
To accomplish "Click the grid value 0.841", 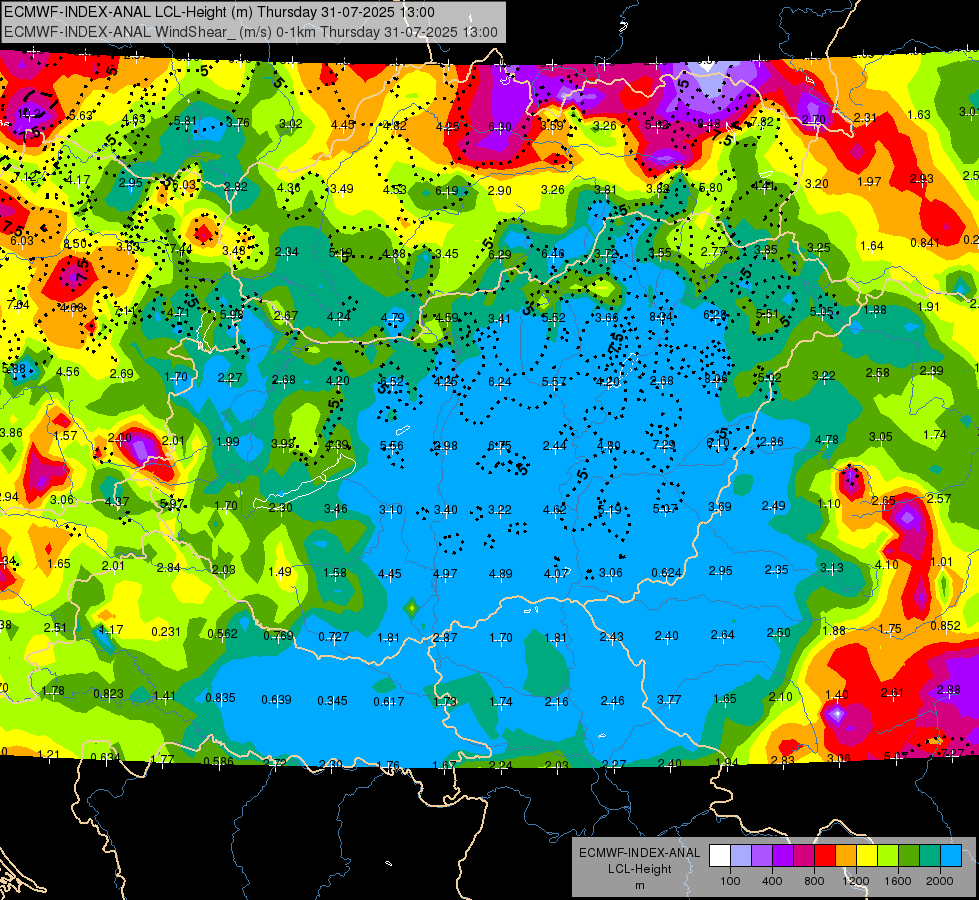I will 925,243.
